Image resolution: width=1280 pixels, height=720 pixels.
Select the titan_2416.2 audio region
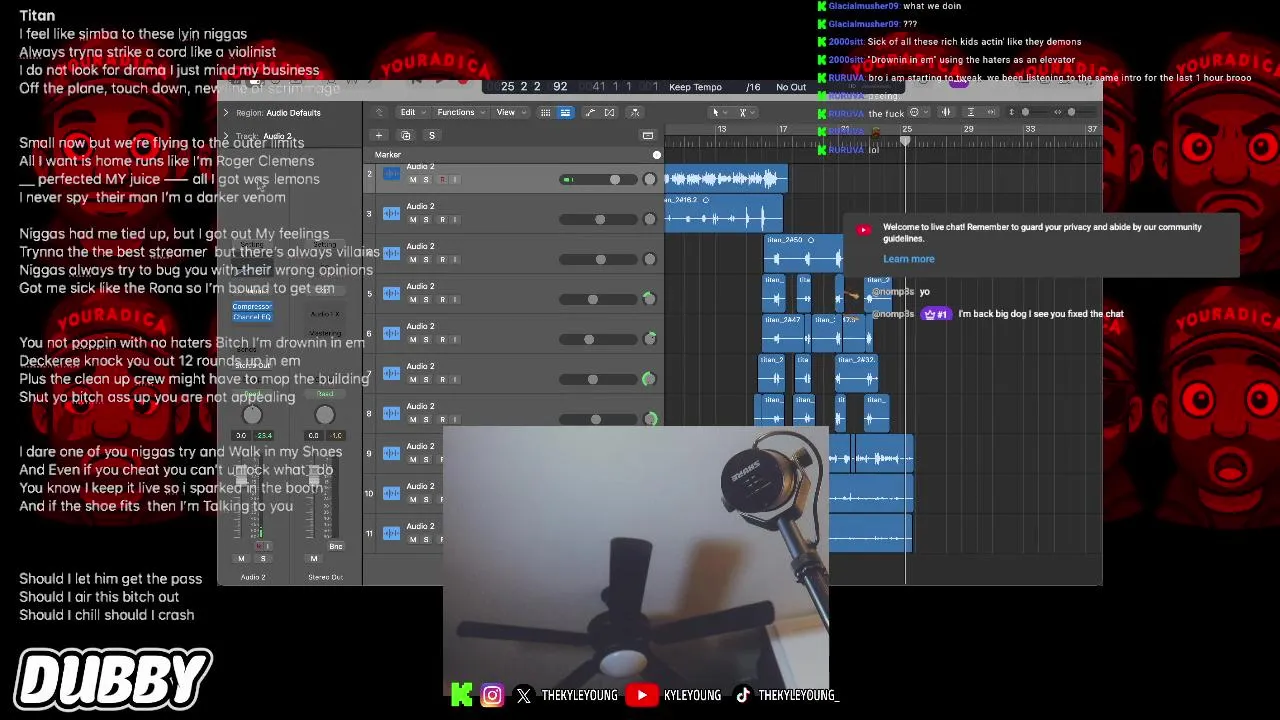coord(724,213)
